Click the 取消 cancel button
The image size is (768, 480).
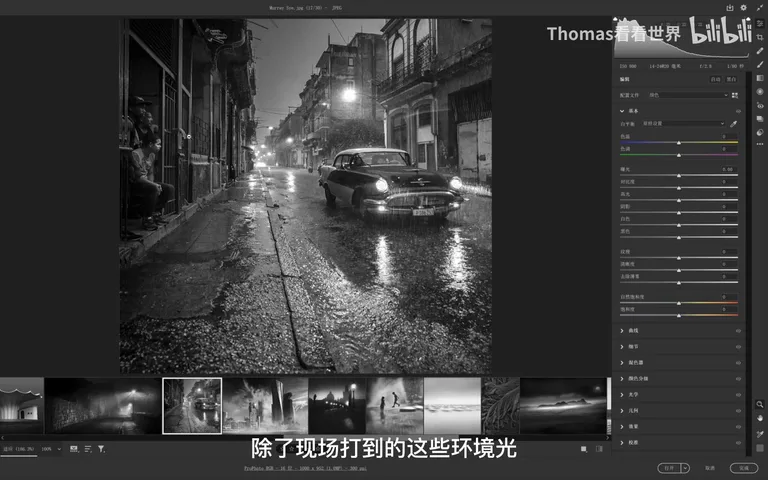710,468
